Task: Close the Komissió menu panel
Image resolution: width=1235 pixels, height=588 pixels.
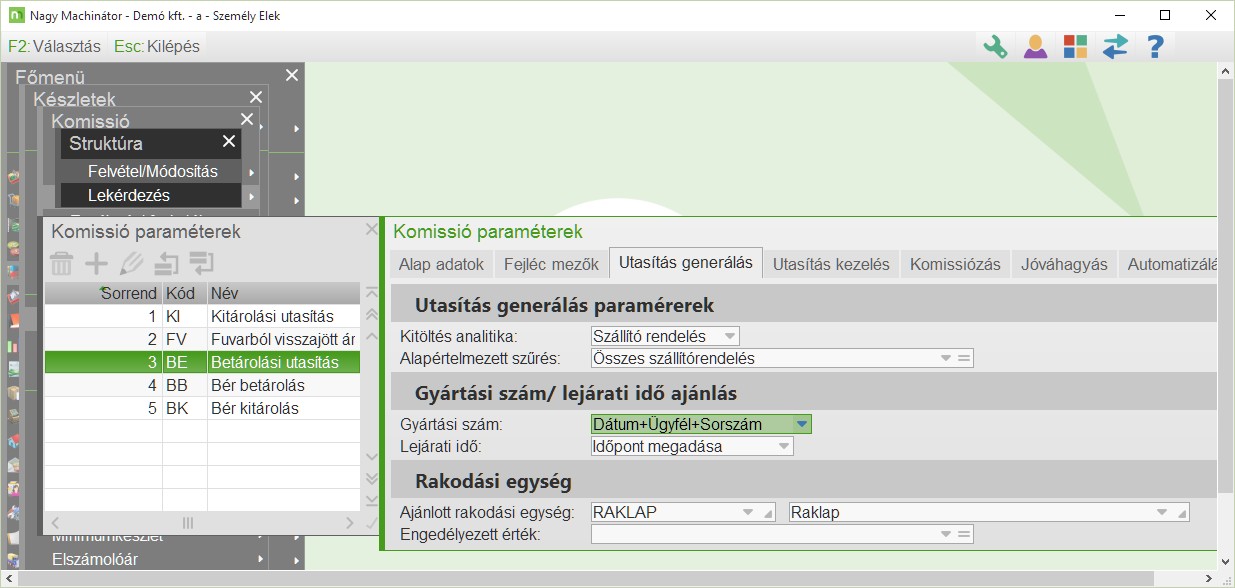Action: click(x=246, y=120)
